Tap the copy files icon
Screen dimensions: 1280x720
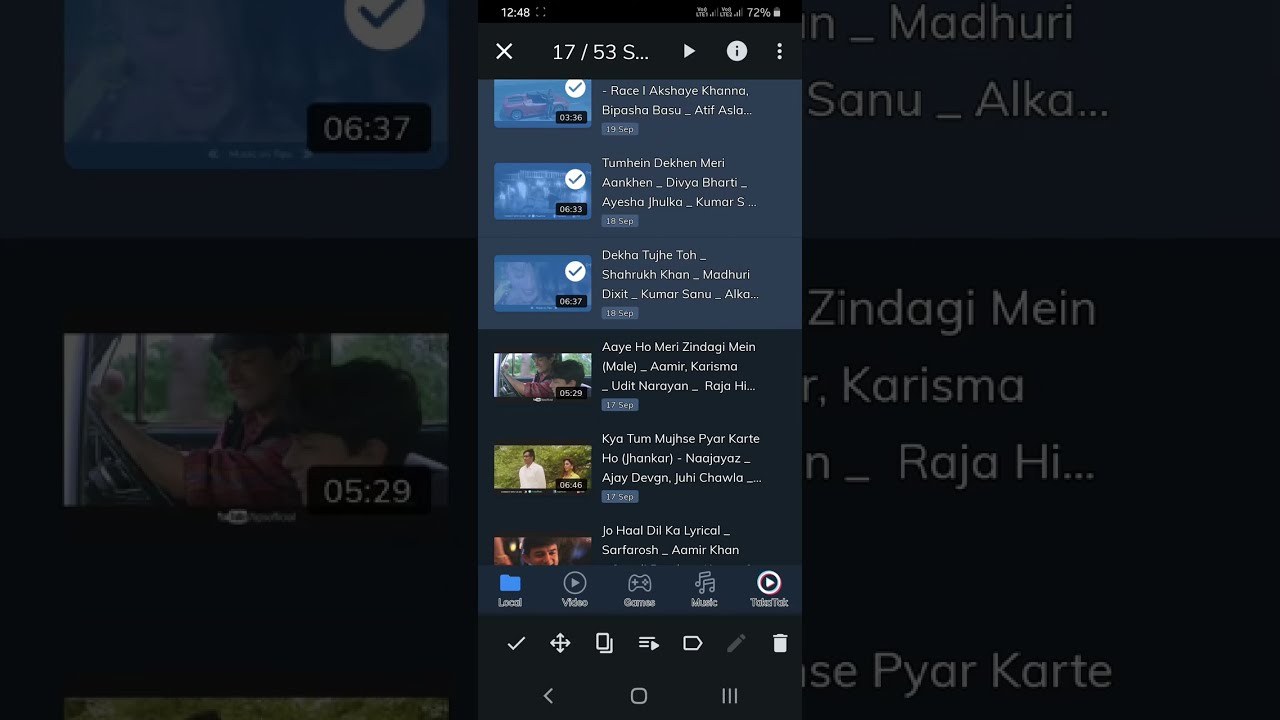point(604,643)
